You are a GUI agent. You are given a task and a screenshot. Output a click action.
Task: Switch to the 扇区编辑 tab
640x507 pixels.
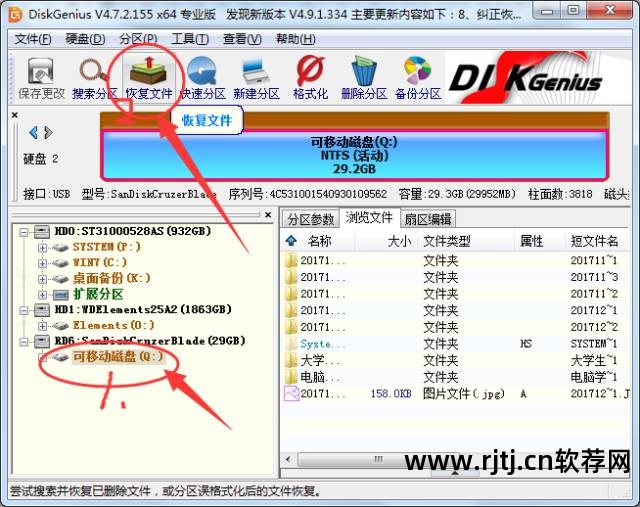(x=428, y=219)
